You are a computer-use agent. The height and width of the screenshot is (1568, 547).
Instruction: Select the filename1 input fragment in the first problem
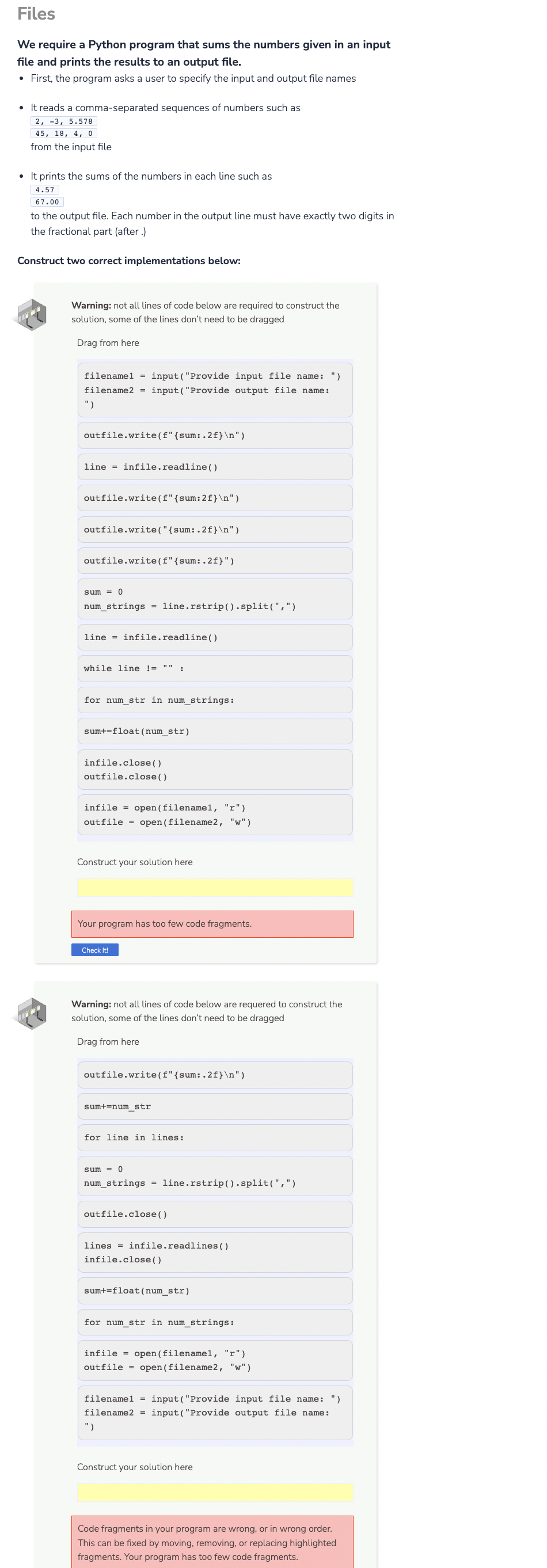pos(215,390)
